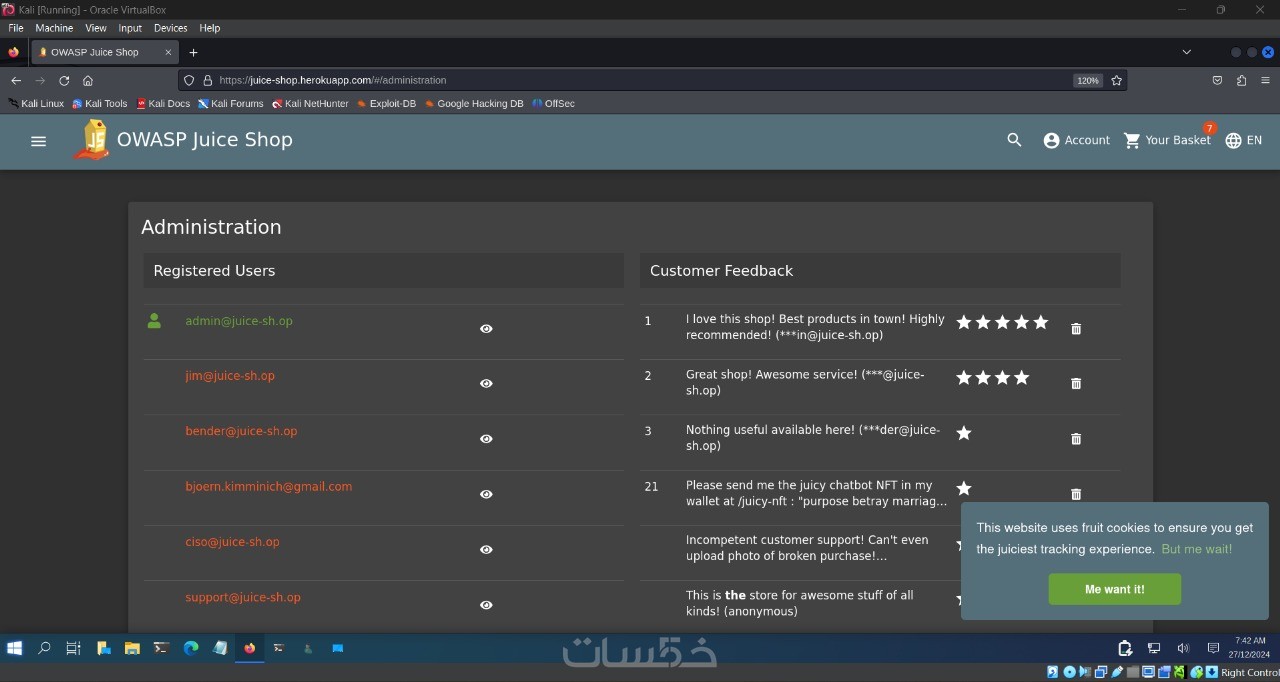Show details for ciso@juice-sh.op via eye icon
This screenshot has height=682, width=1280.
point(486,550)
